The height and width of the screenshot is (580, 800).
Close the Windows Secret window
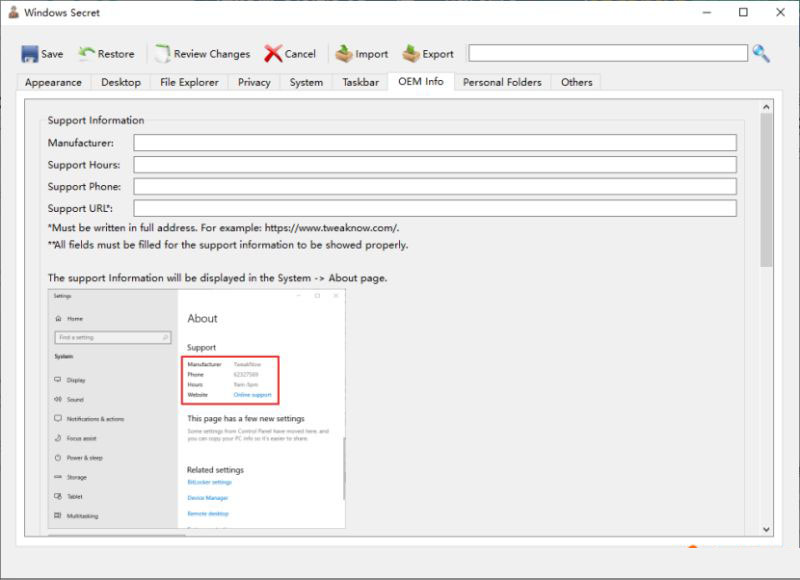point(781,12)
